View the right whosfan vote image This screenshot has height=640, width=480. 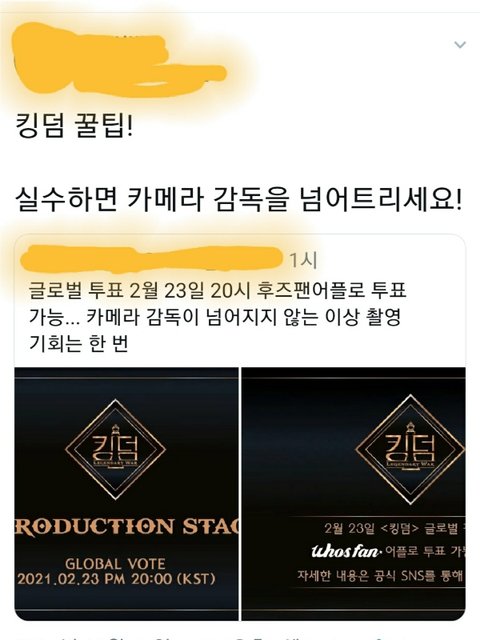(x=353, y=494)
